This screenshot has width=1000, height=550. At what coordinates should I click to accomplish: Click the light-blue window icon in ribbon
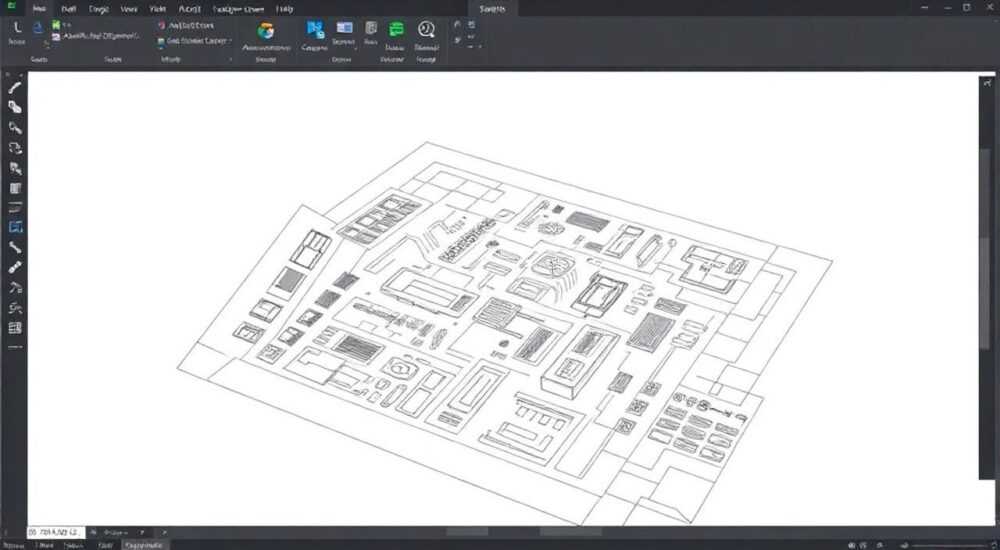[x=344, y=27]
